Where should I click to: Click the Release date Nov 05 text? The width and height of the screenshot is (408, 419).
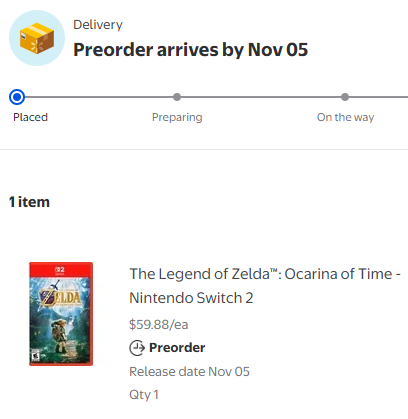[x=189, y=371]
